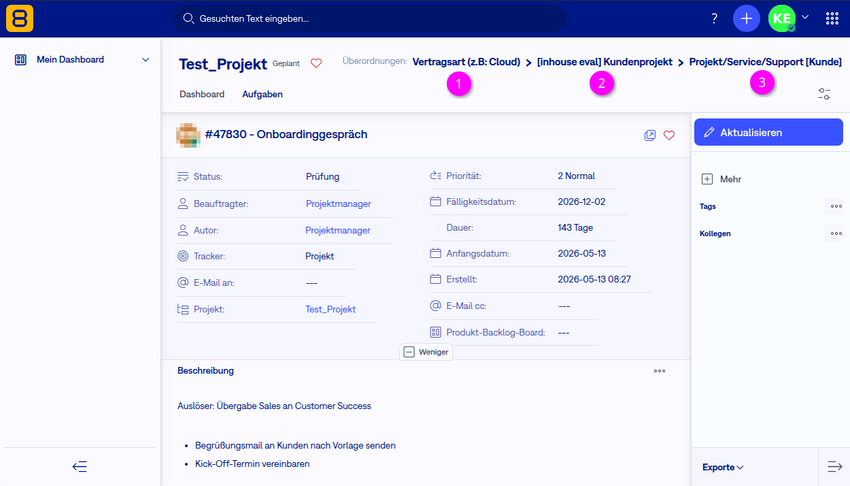Open the project settings sliders icon
850x486 pixels.
(824, 94)
